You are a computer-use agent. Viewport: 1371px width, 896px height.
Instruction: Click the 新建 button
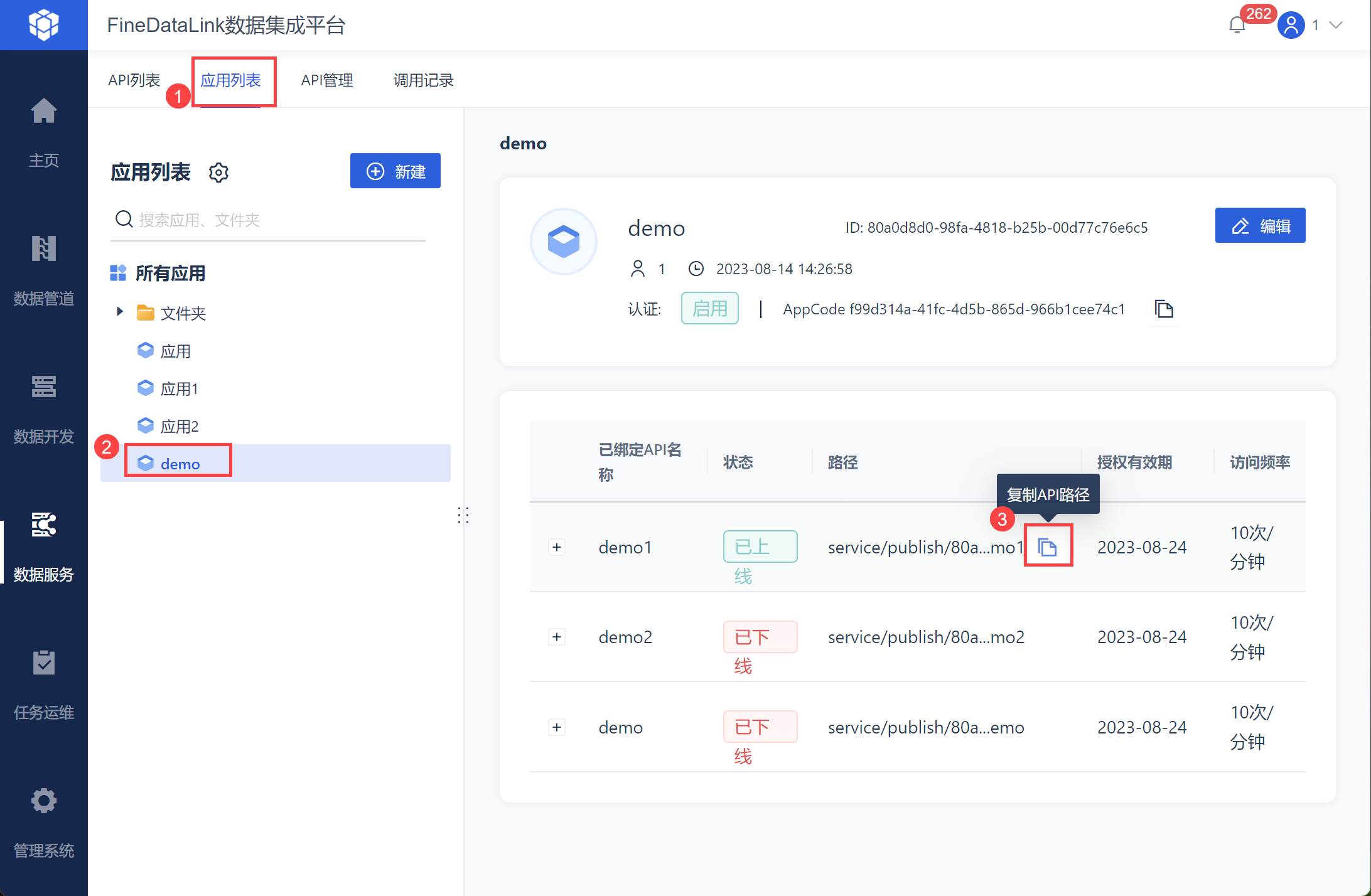(x=395, y=171)
